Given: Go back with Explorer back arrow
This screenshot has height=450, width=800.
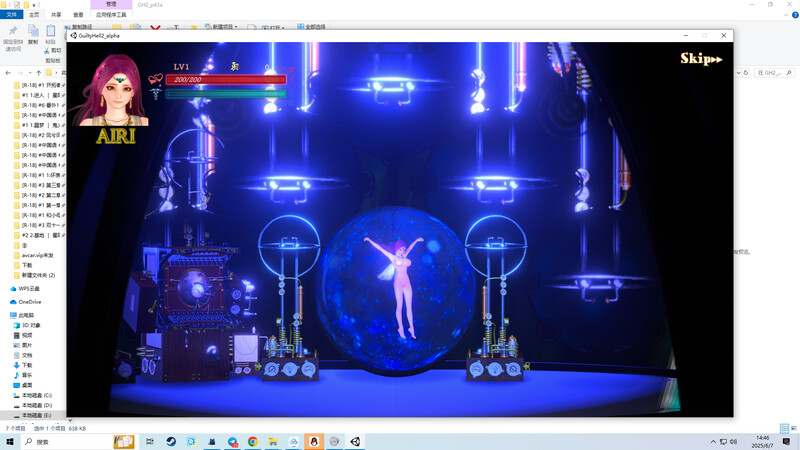Looking at the screenshot, I should point(8,73).
